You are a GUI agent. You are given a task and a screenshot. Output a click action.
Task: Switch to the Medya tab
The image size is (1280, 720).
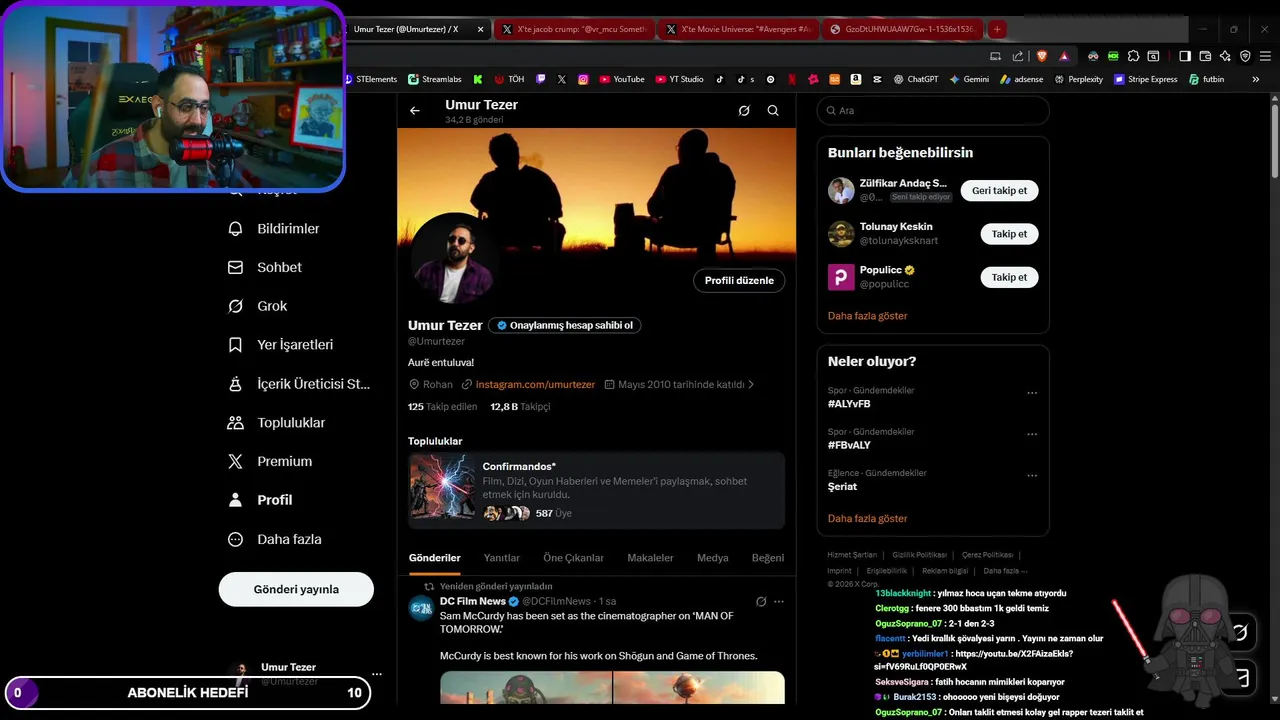click(x=713, y=558)
